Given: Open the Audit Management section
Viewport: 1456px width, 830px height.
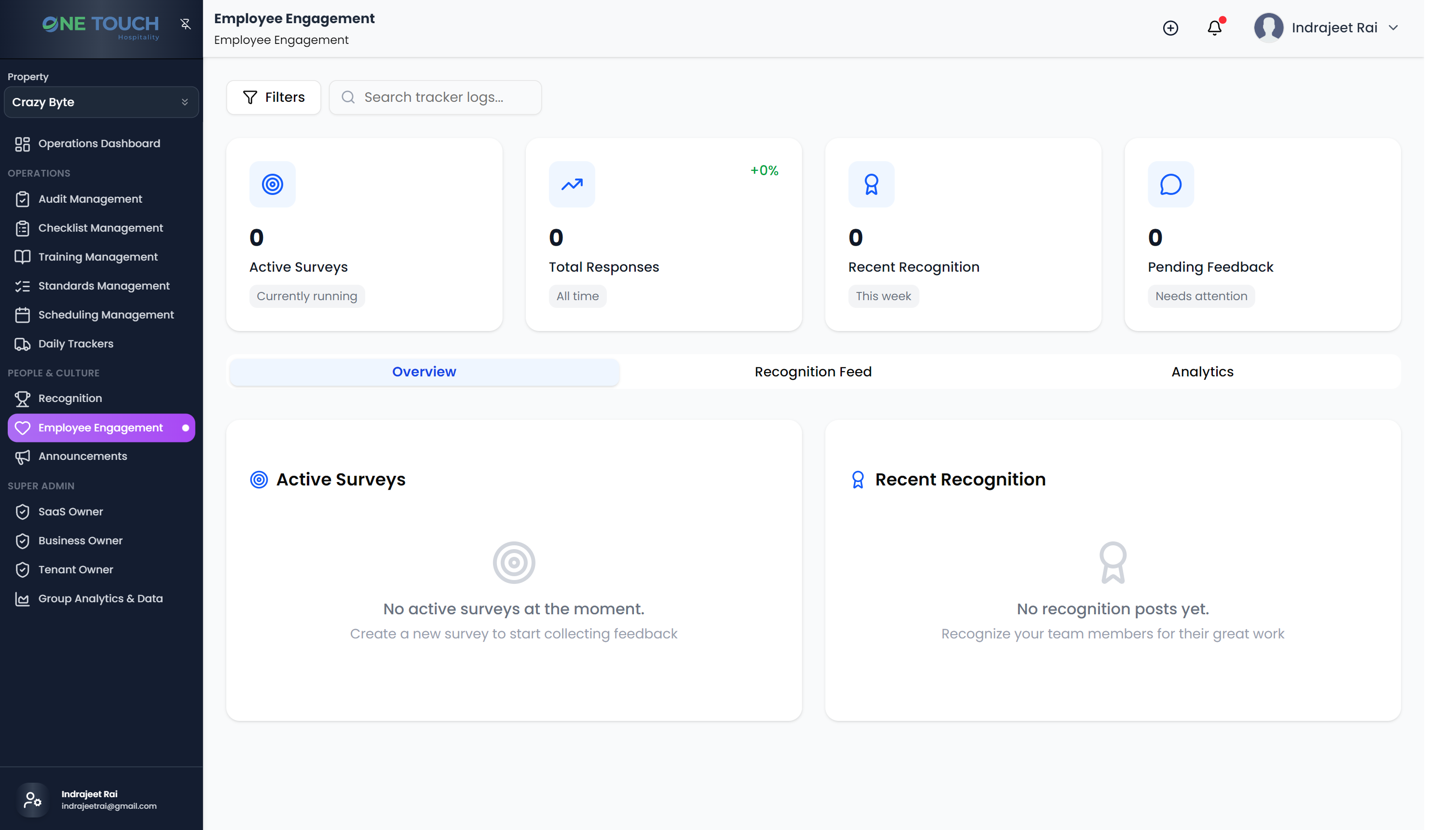Looking at the screenshot, I should click(x=90, y=198).
